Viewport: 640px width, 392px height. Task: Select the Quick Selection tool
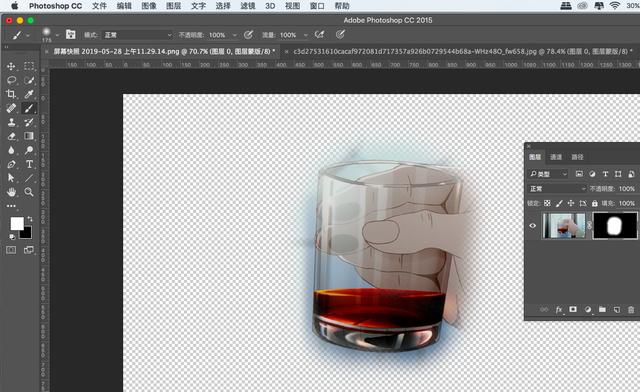(x=29, y=80)
